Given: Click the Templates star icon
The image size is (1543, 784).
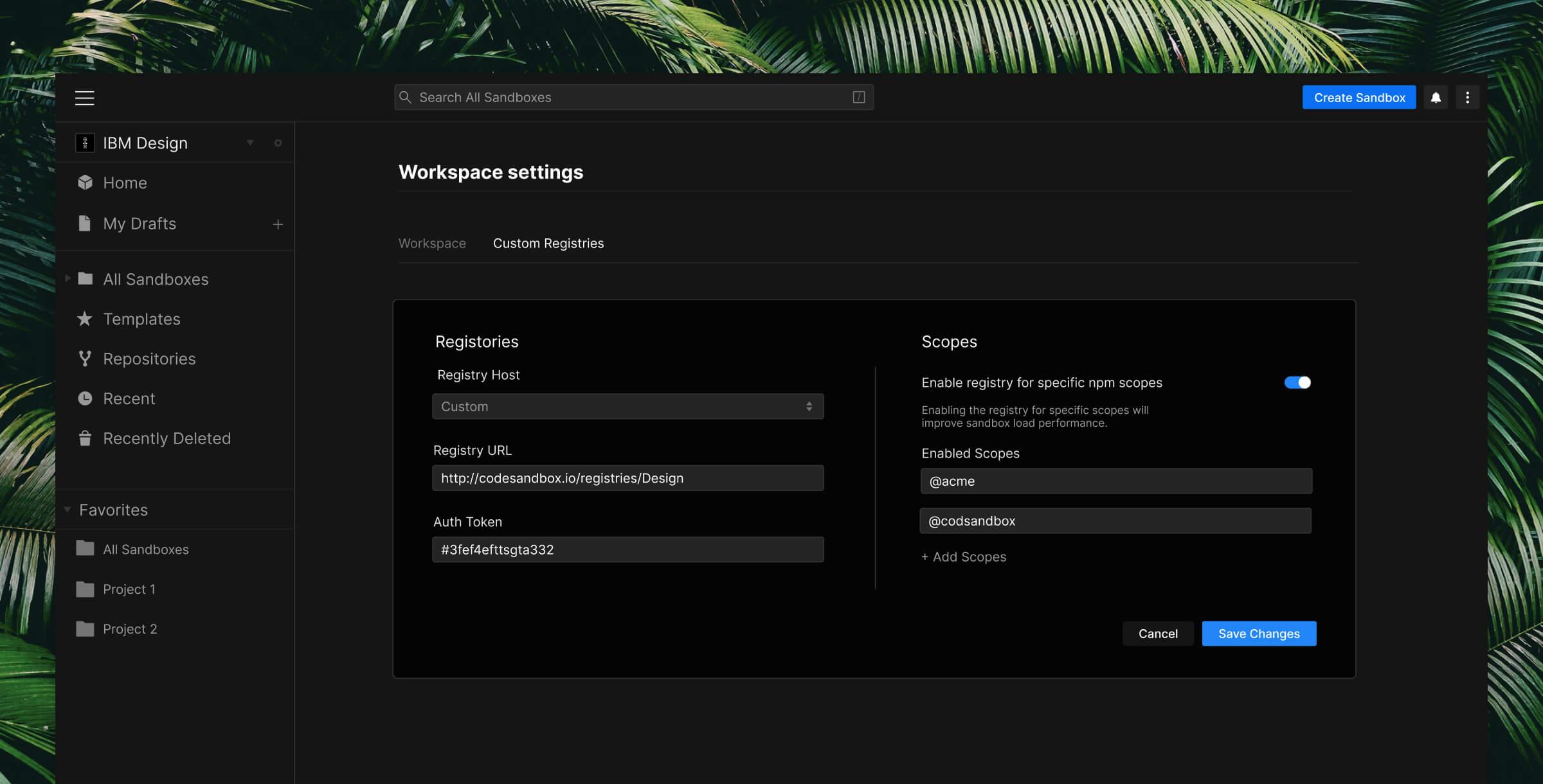Looking at the screenshot, I should tap(84, 319).
